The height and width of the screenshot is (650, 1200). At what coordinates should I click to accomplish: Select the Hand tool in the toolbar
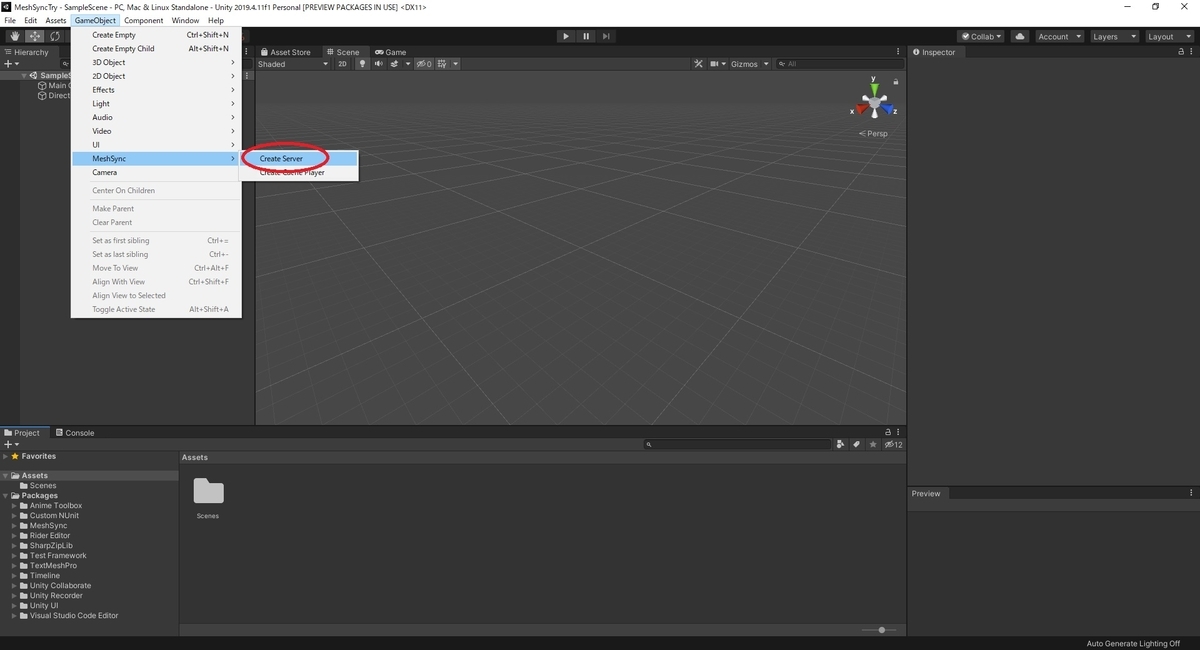click(x=14, y=36)
